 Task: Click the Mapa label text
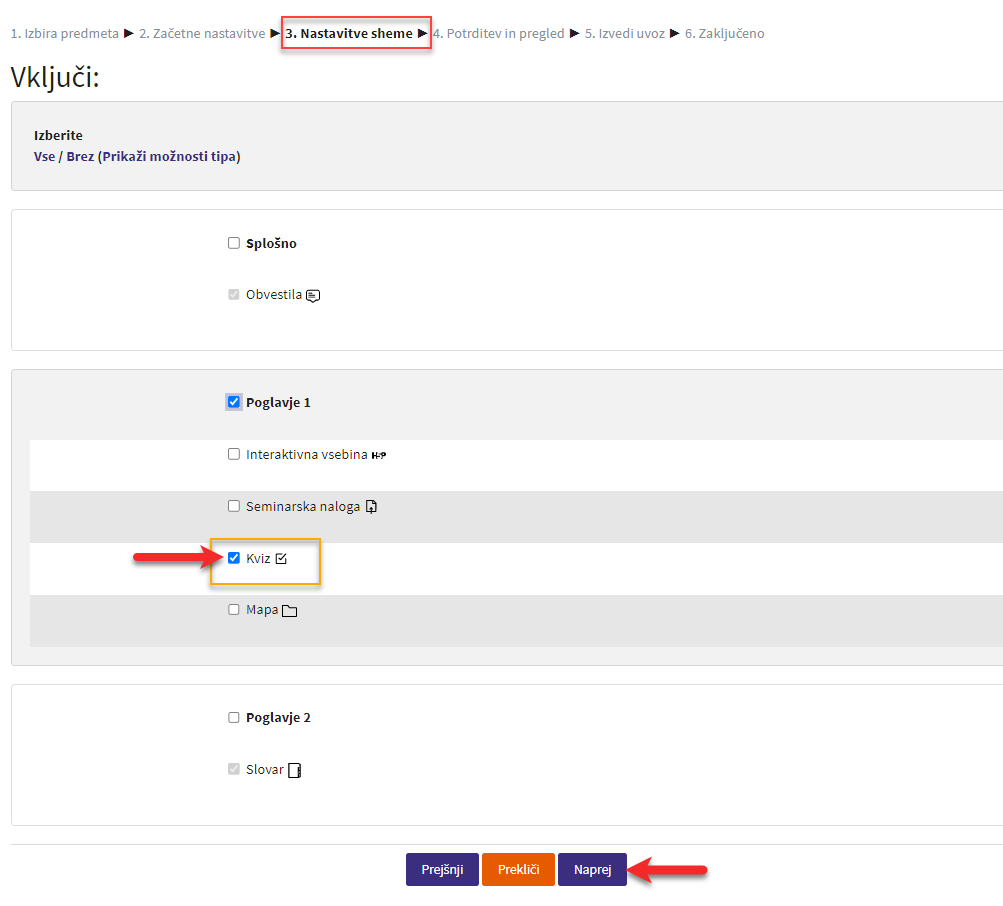click(x=262, y=610)
